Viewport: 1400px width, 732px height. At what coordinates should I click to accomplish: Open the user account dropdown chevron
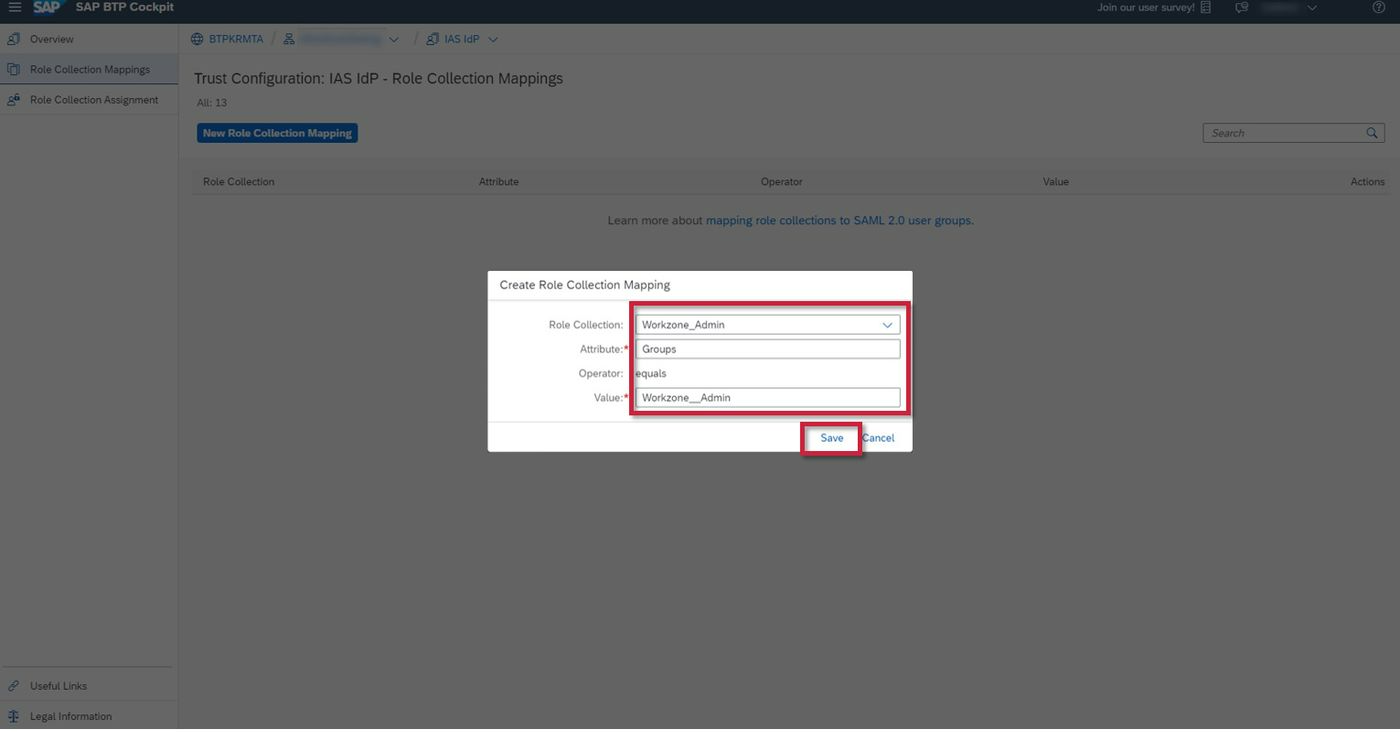pyautogui.click(x=1312, y=8)
